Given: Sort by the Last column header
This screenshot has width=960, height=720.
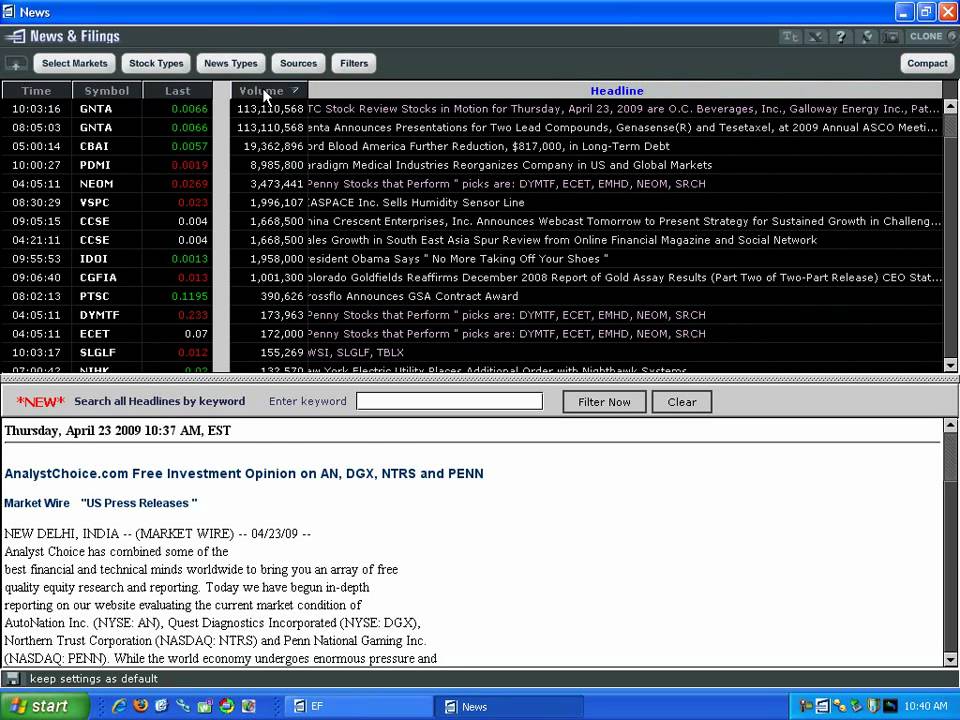Looking at the screenshot, I should click(x=178, y=91).
